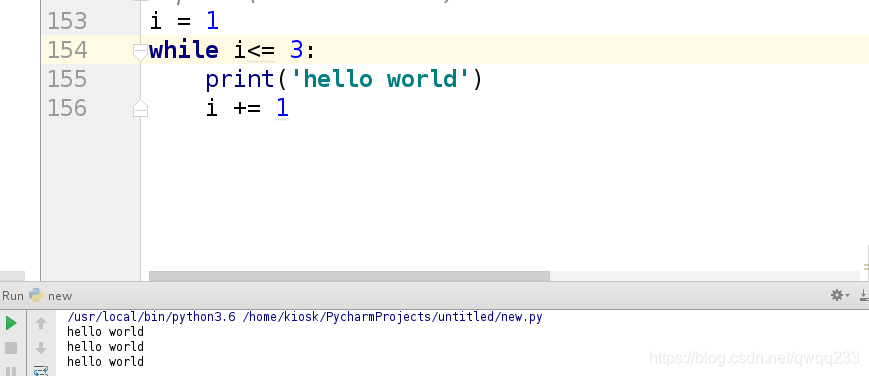This screenshot has width=869, height=376.
Task: Select the 'new' run configuration tab
Action: click(x=52, y=296)
